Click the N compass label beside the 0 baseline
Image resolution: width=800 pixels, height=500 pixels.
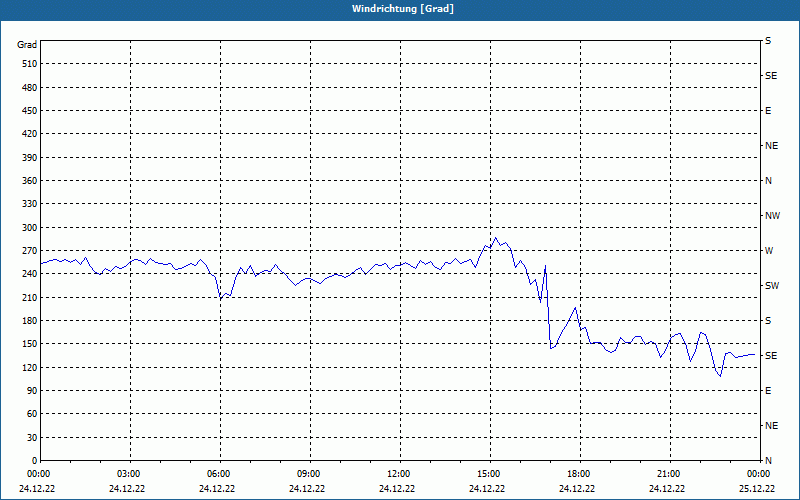[x=768, y=461]
